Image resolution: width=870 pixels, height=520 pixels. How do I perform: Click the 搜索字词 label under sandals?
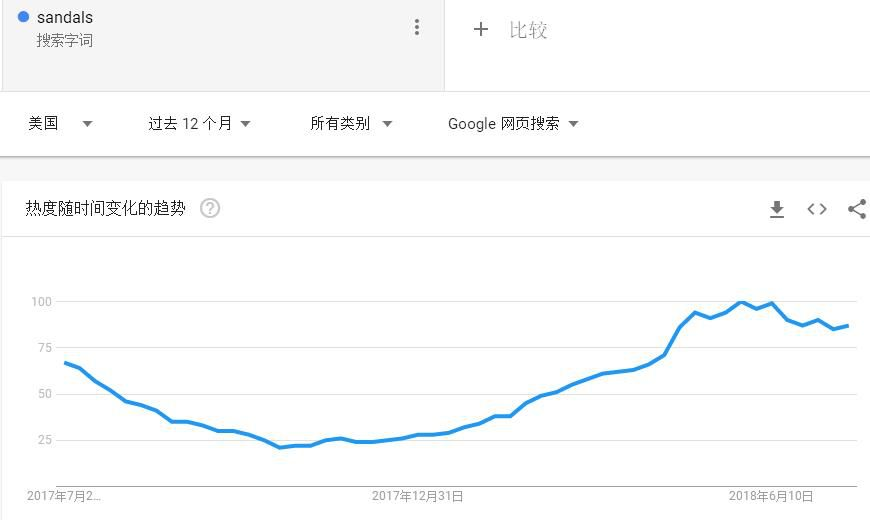point(65,41)
